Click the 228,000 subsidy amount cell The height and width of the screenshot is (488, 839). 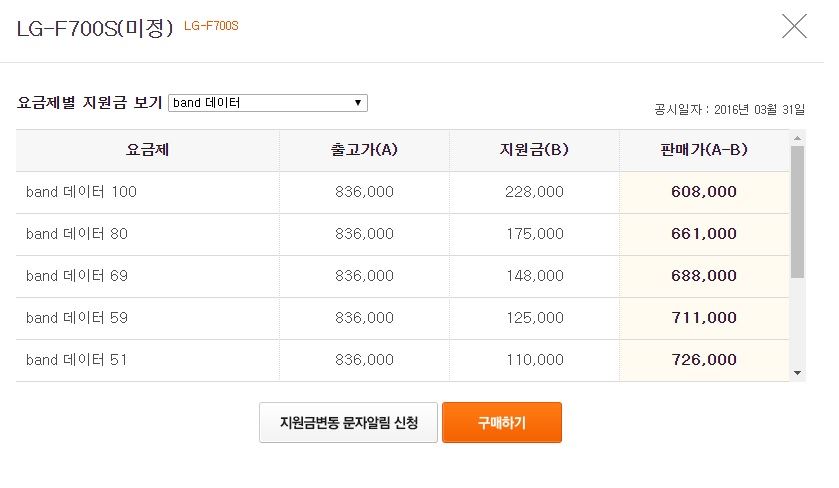click(x=534, y=192)
